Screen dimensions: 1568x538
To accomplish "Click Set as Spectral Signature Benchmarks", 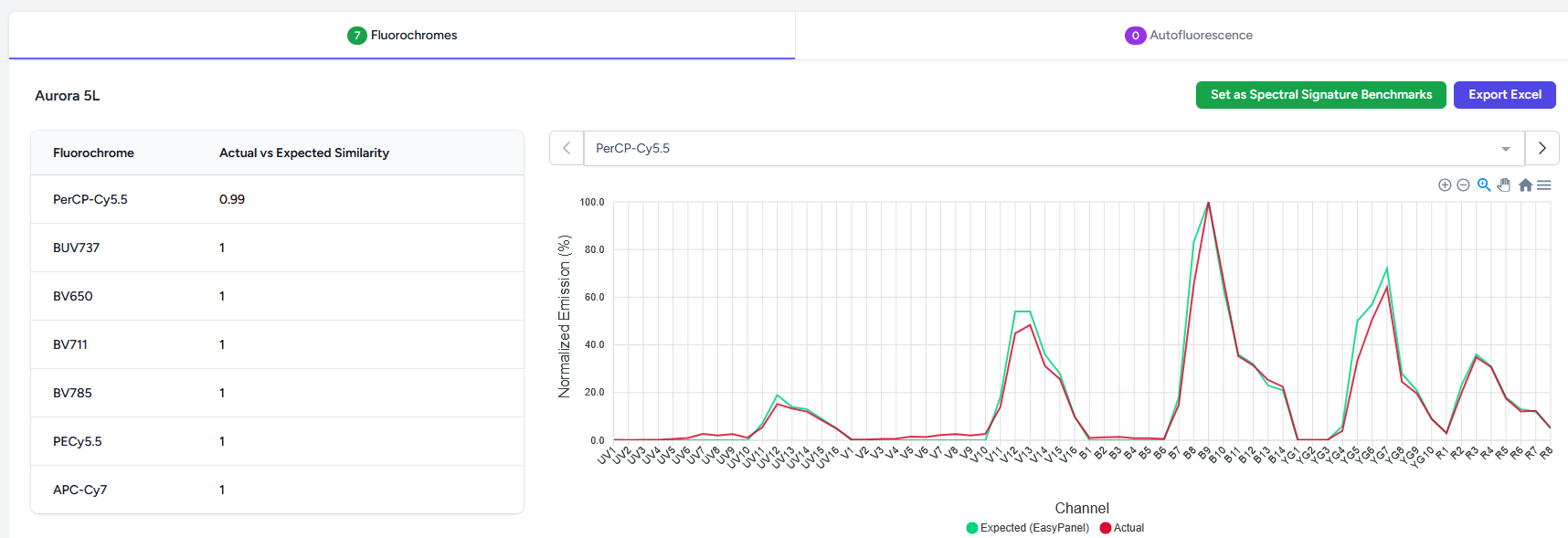I will click(1320, 95).
